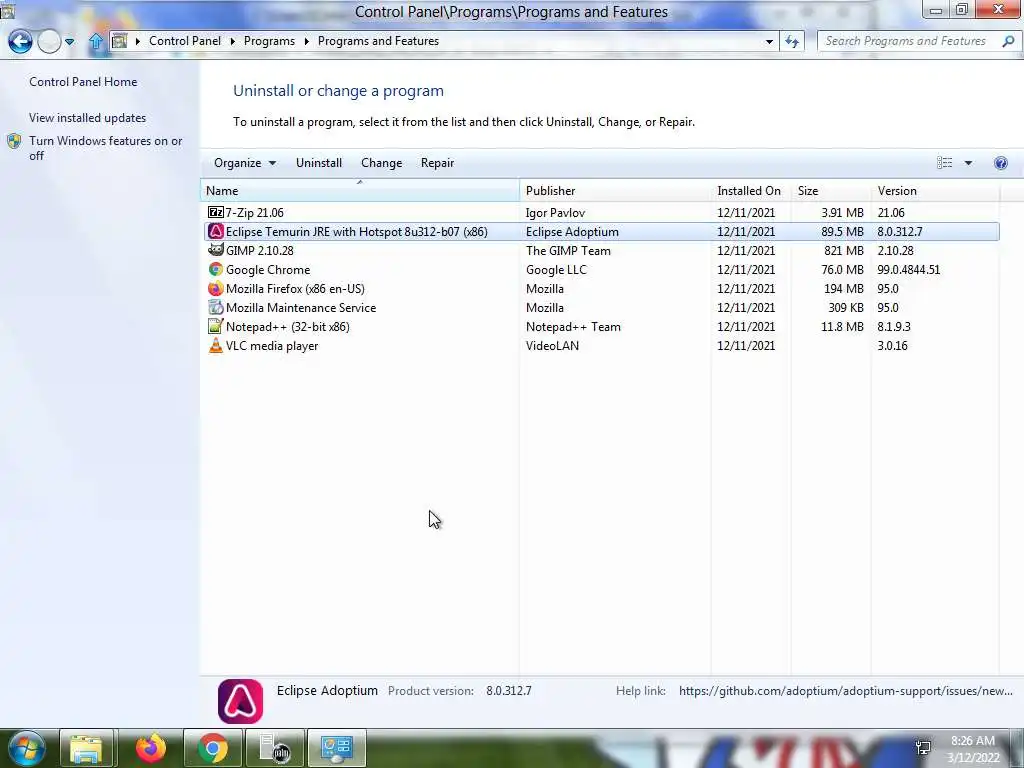Click the Mozilla Maintenance Service icon
Viewport: 1024px width, 768px height.
[216, 307]
